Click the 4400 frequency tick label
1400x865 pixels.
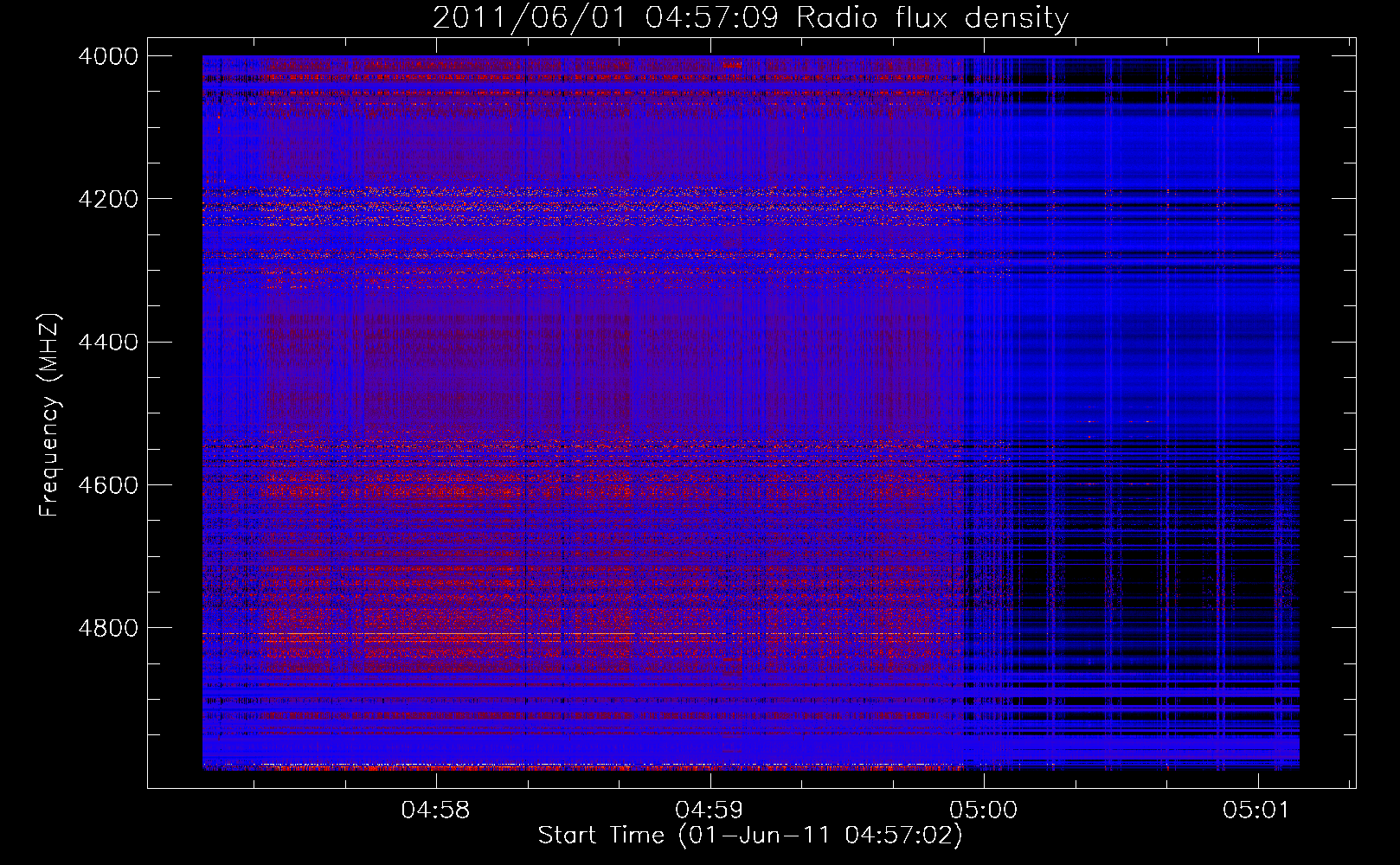[108, 343]
